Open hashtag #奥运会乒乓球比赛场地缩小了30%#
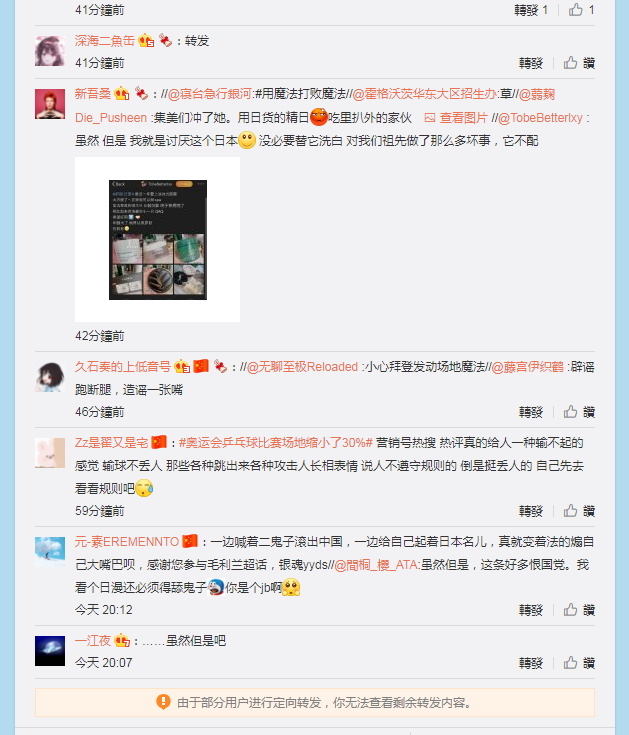Screen dimensions: 629x735 click(x=276, y=442)
